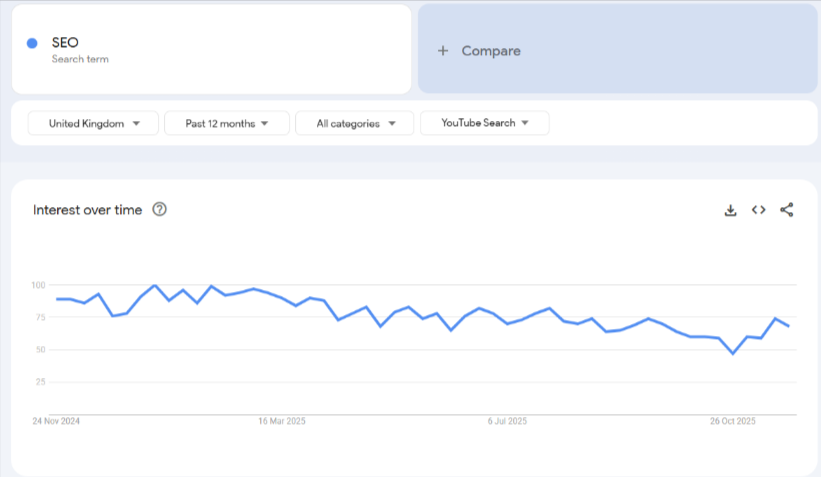
Task: Click the 26 Oct 2025 axis label
Action: click(x=733, y=421)
